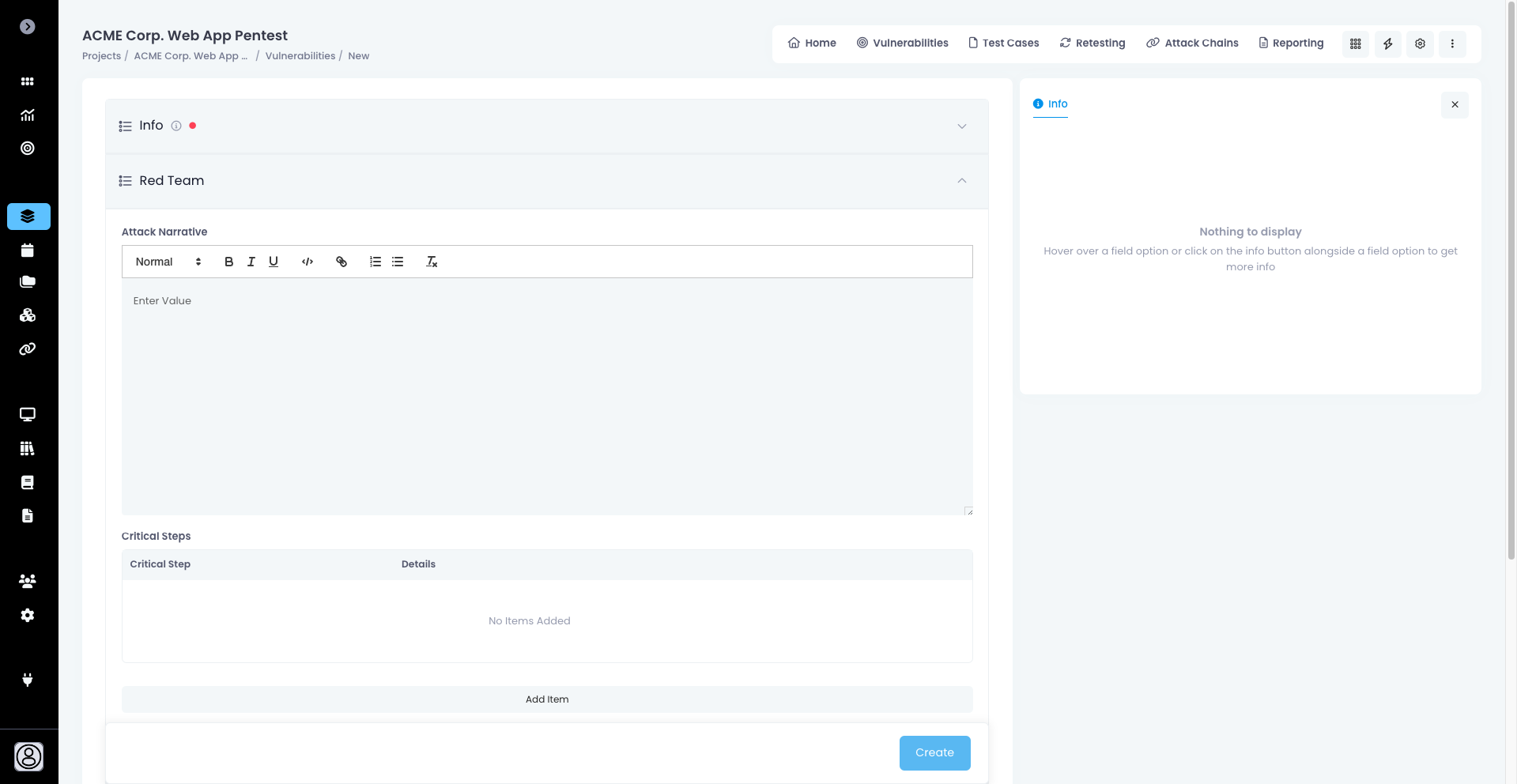Expand the left sidebar with arrow toggle
This screenshot has height=784, width=1517.
click(28, 27)
